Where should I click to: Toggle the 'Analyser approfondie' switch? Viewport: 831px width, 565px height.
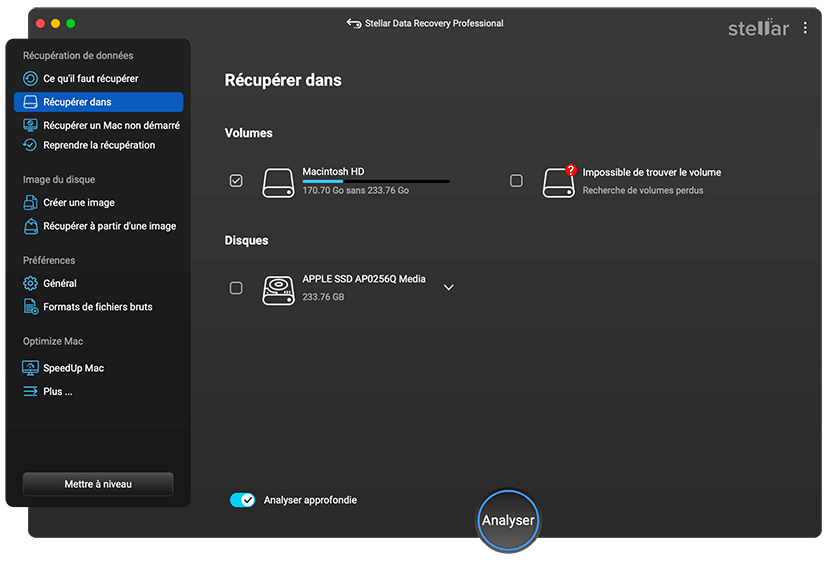(x=242, y=500)
